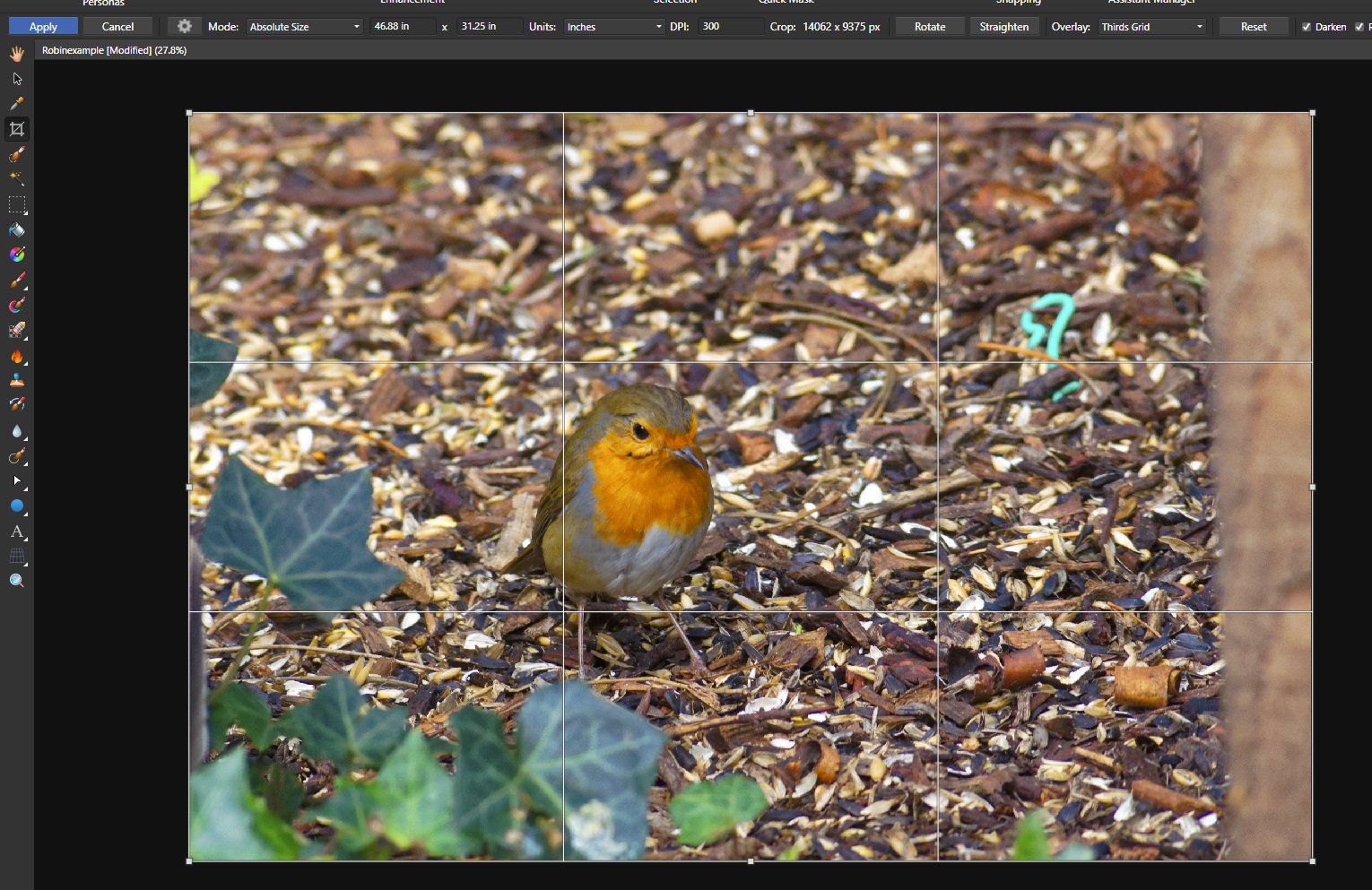Select the Flood Fill bucket tool
Viewport: 1372px width, 890px height.
point(16,230)
